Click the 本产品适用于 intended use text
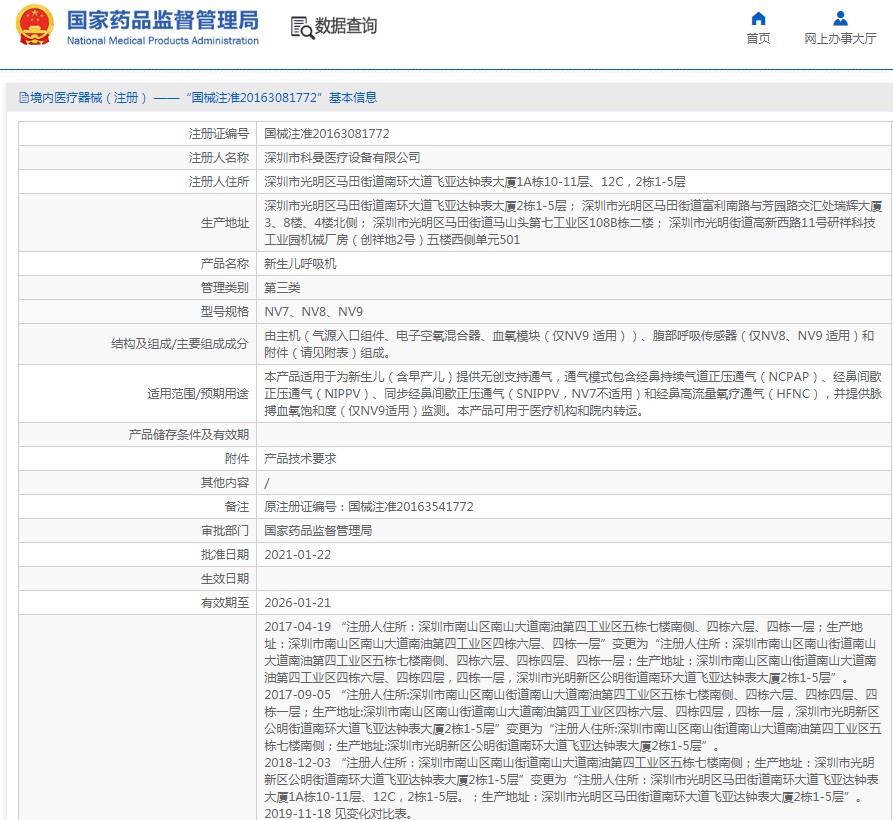This screenshot has height=820, width=893. 573,393
